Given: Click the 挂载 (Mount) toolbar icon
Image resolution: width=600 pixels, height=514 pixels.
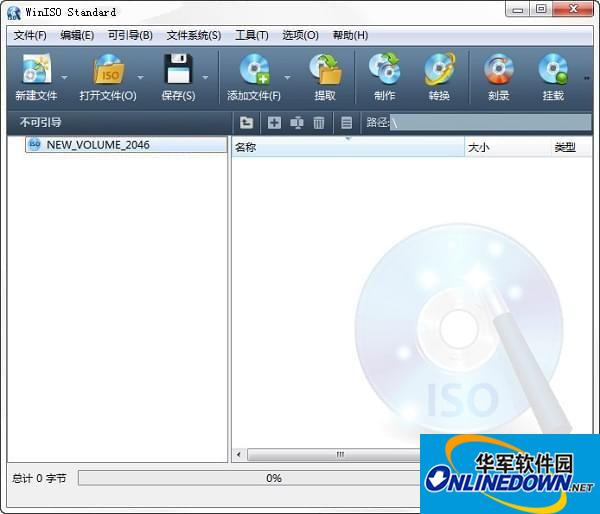Looking at the screenshot, I should pyautogui.click(x=553, y=70).
